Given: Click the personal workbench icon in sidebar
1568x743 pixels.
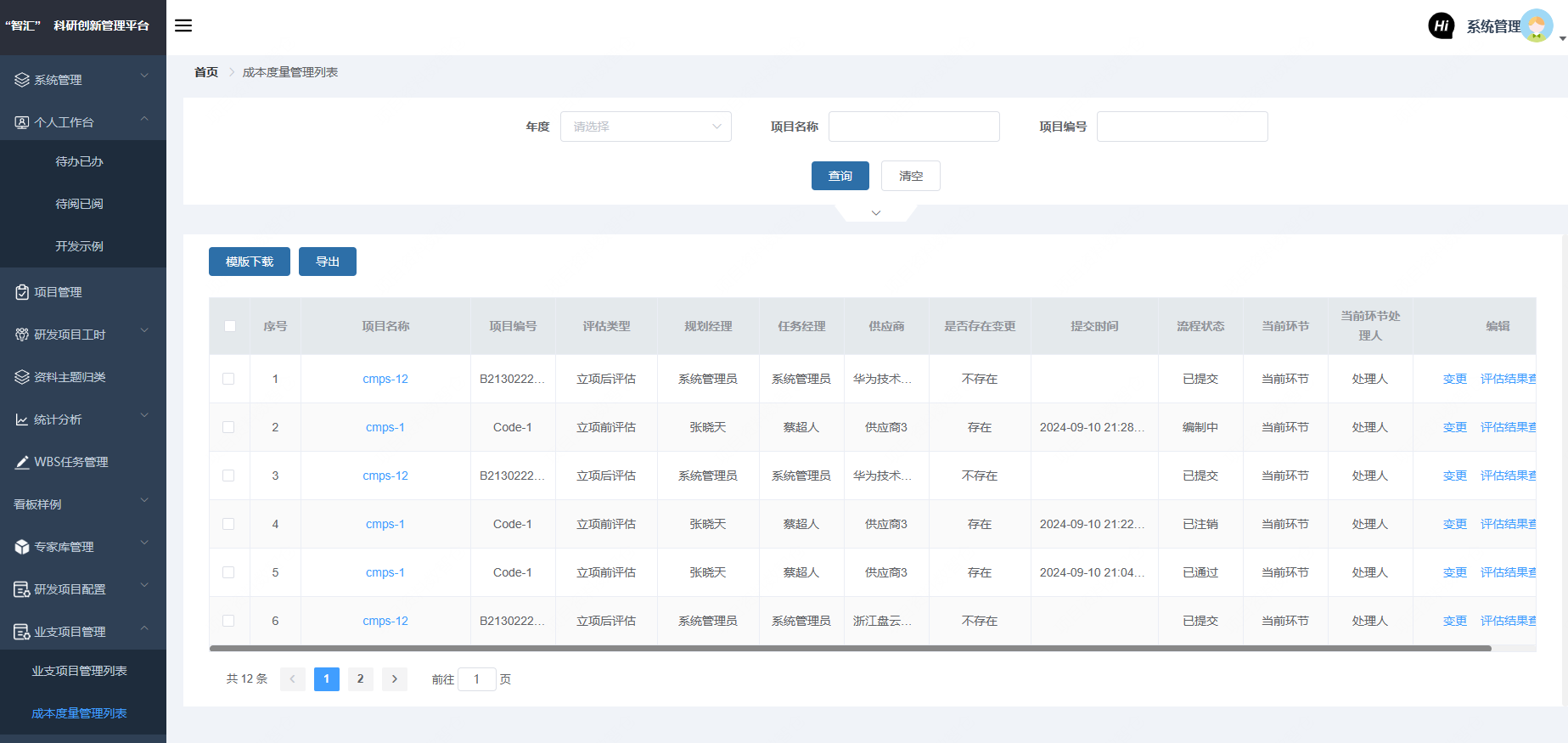Looking at the screenshot, I should pyautogui.click(x=22, y=122).
